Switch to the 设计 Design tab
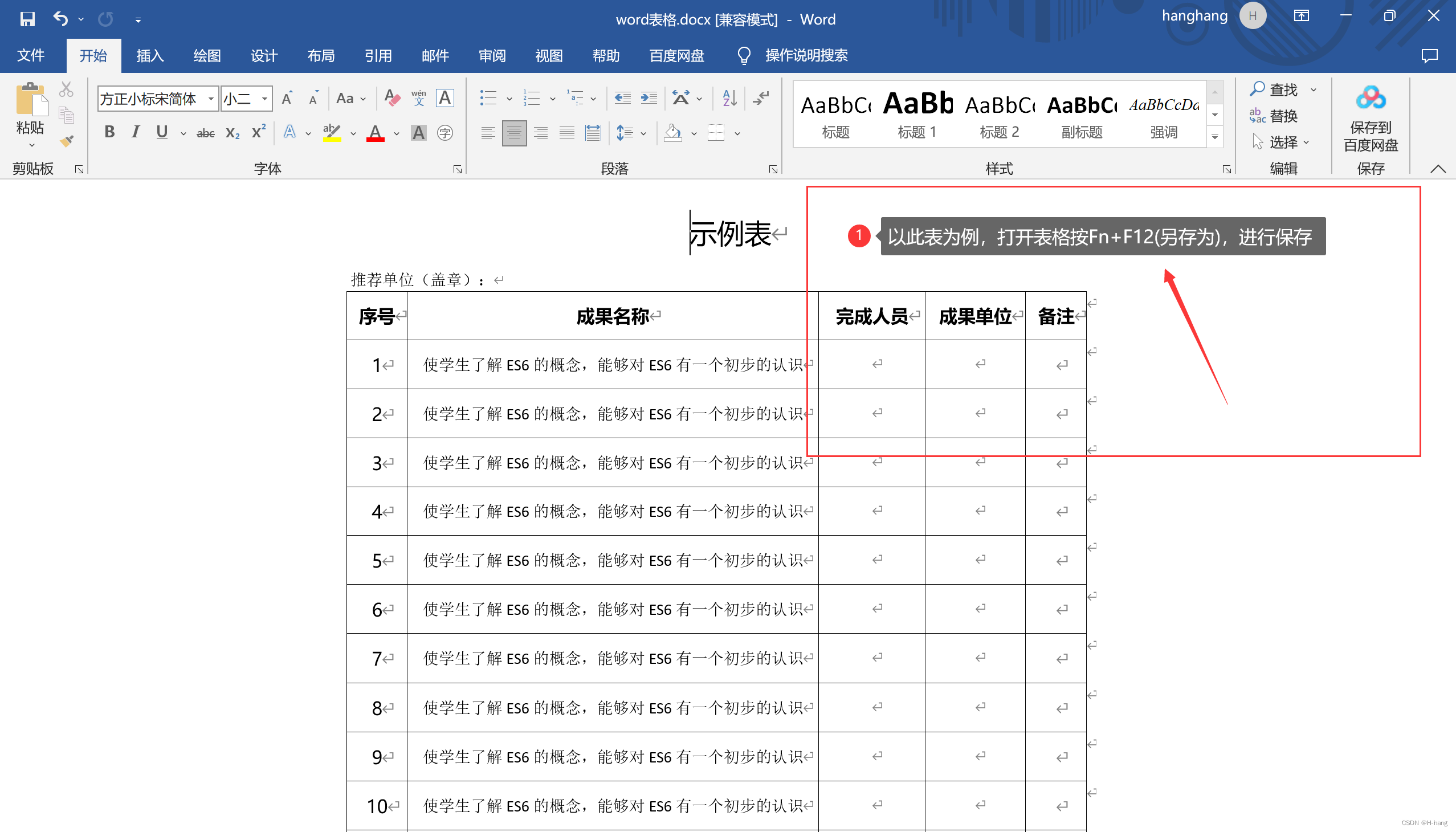Viewport: 1456px width, 832px height. pos(264,55)
